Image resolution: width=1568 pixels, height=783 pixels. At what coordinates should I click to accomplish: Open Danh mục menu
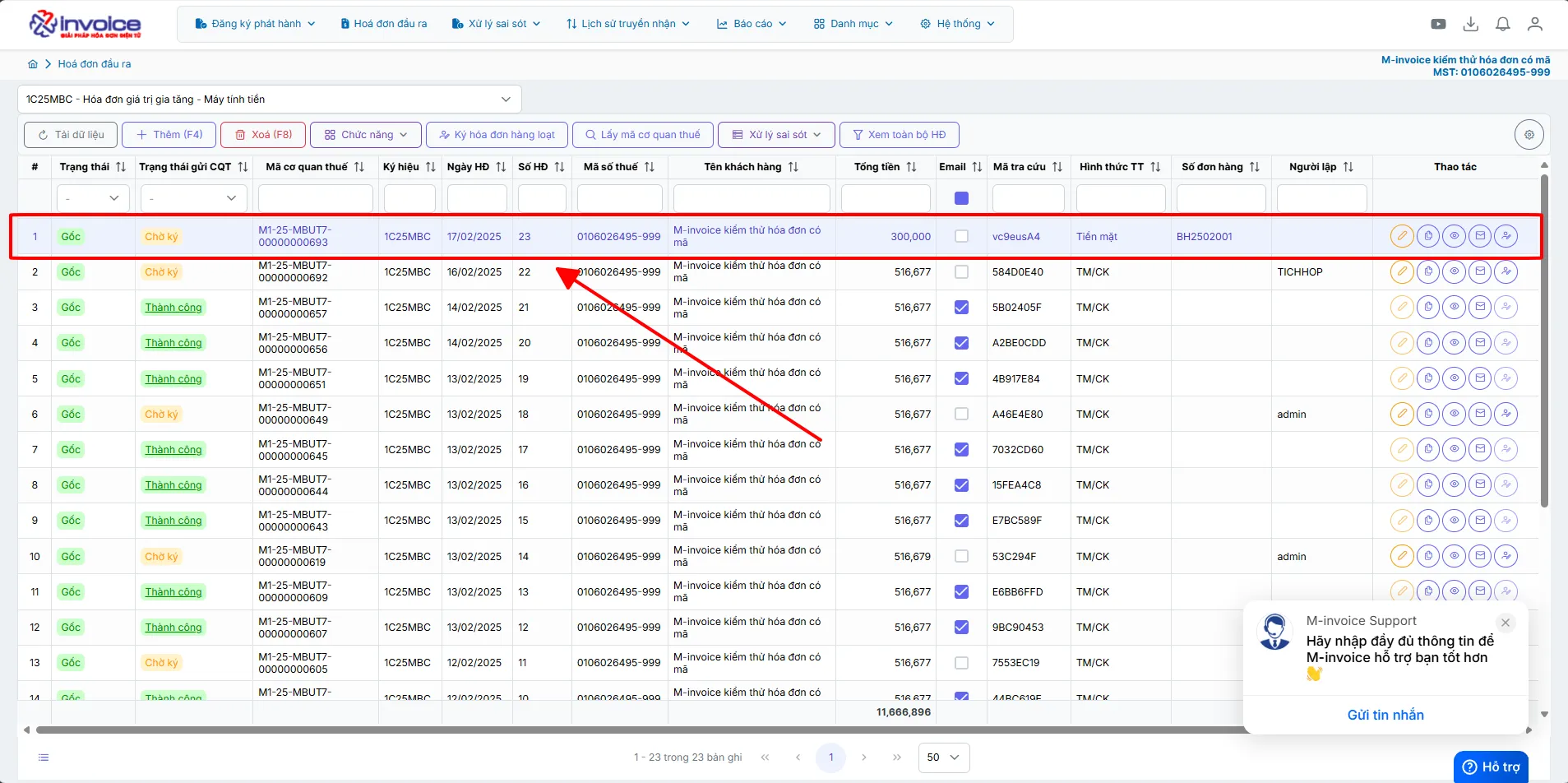853,24
